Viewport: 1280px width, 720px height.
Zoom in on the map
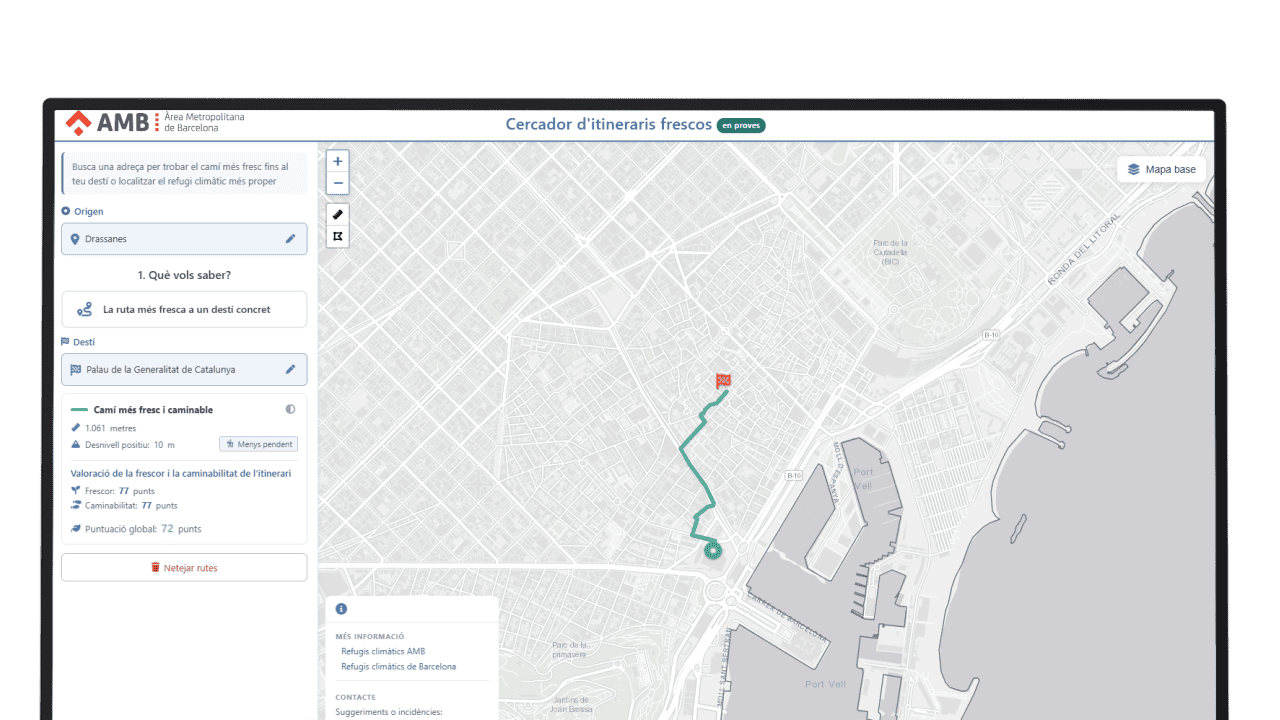338,161
